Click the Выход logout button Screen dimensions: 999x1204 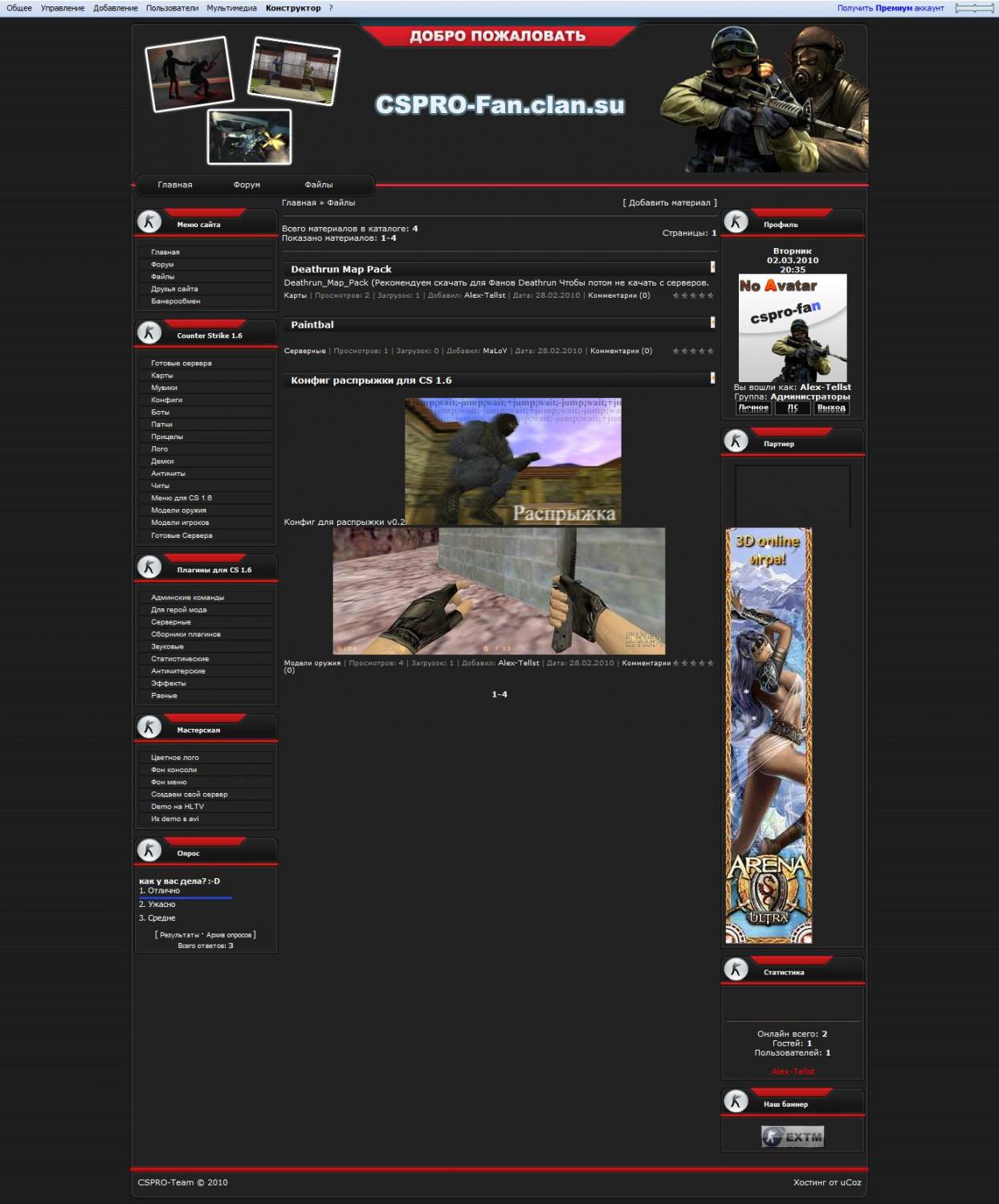point(831,408)
